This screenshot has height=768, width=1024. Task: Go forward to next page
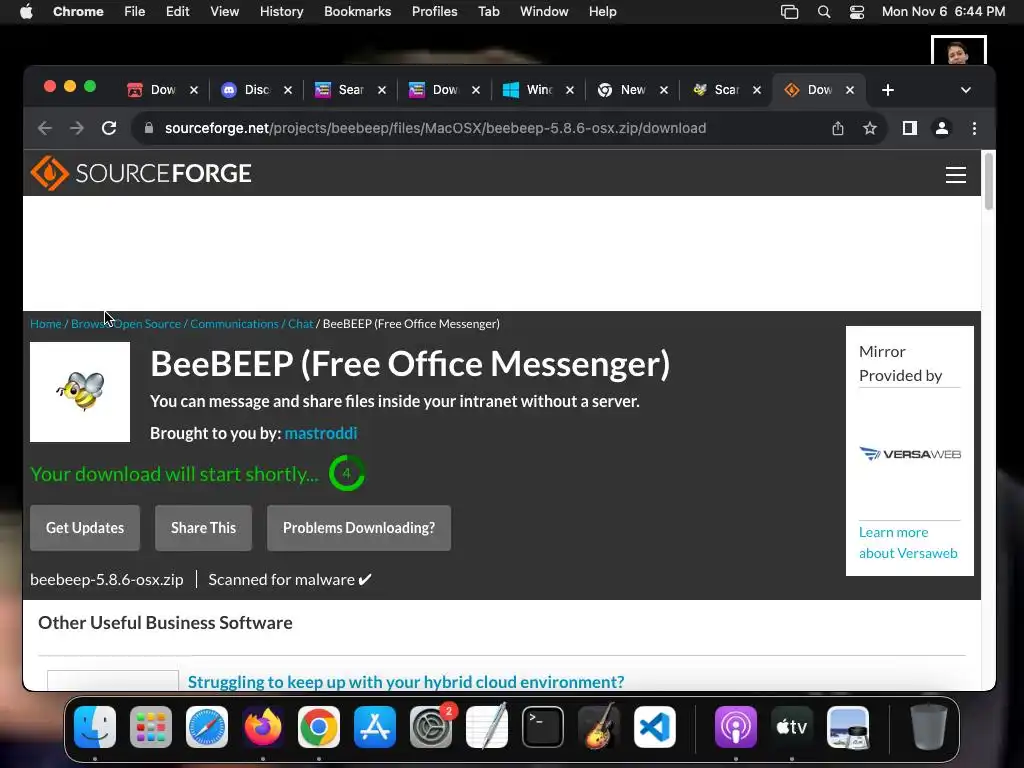(x=76, y=128)
